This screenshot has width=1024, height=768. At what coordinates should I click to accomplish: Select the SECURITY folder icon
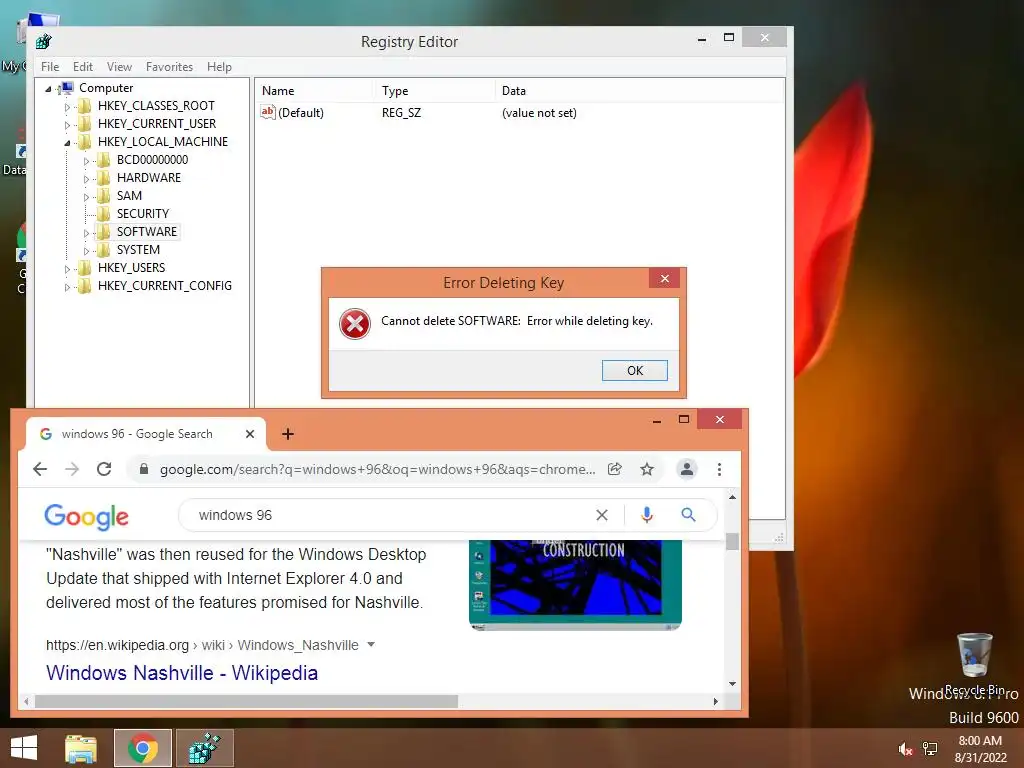click(103, 214)
